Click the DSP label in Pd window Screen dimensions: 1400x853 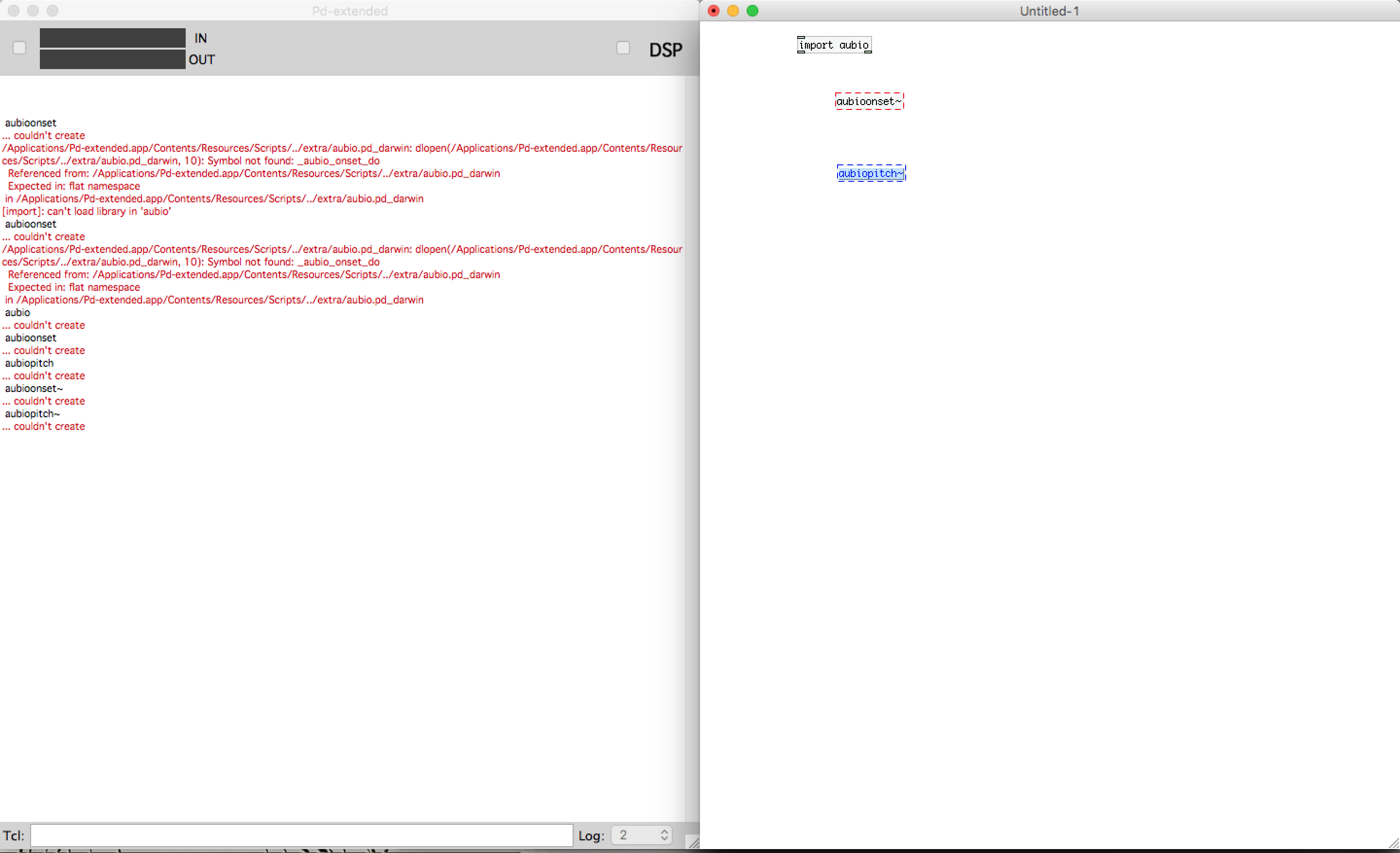pos(665,50)
